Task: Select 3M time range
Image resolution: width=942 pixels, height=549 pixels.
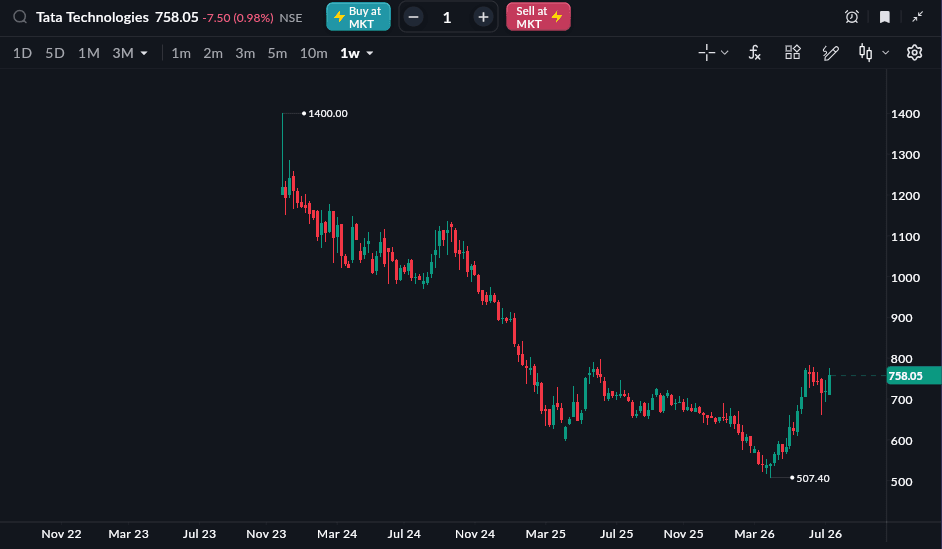Action: click(123, 53)
